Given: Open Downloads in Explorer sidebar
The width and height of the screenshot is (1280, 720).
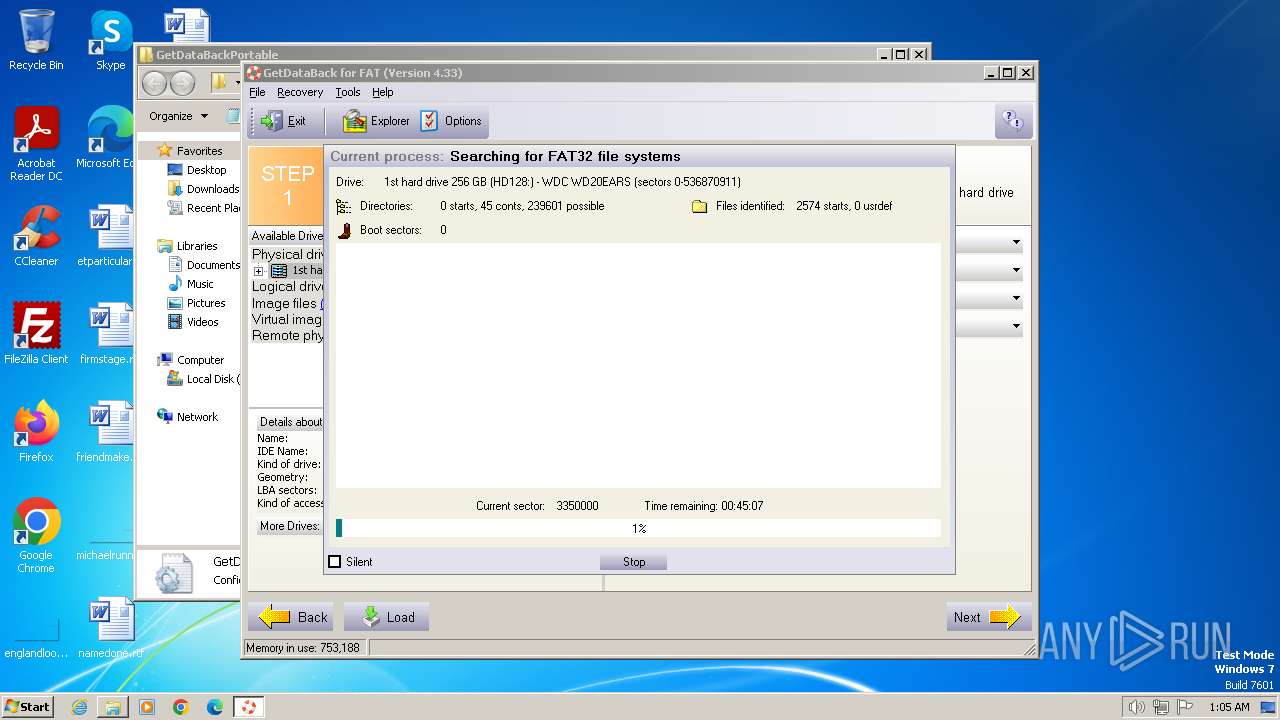Looking at the screenshot, I should 204,189.
